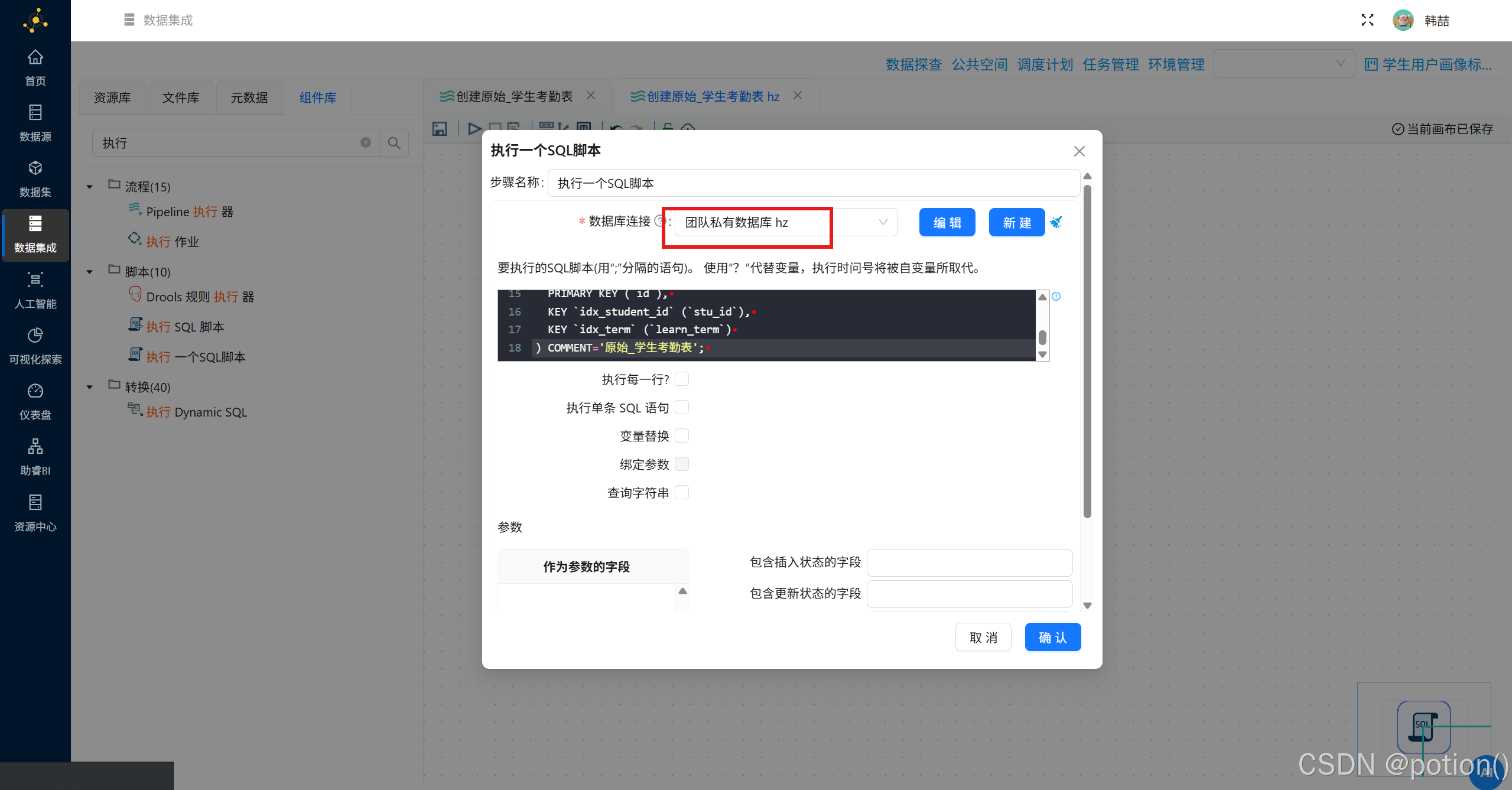Open the 任务管理 link

(1110, 64)
